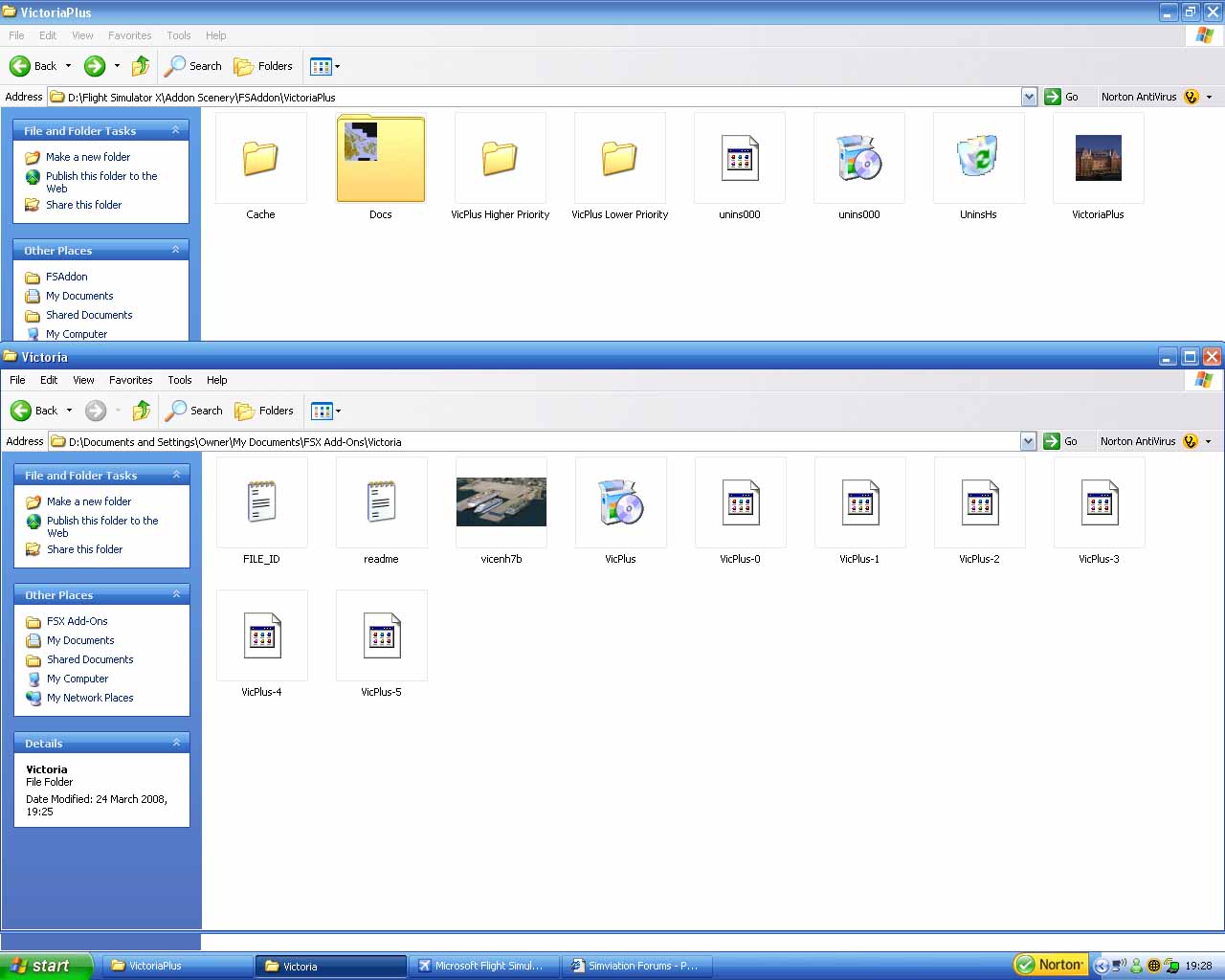Collapse Other Places panel in Victoria window

[176, 594]
